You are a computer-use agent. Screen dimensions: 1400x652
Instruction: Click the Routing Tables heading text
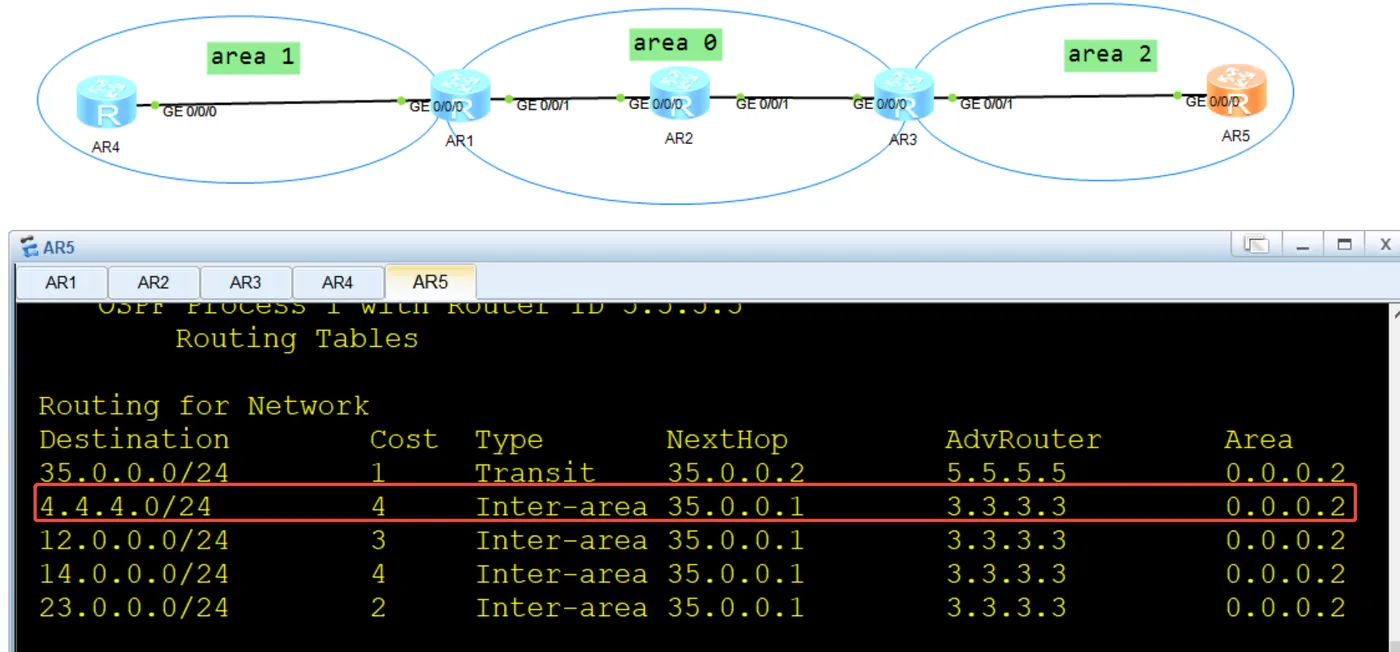[297, 339]
